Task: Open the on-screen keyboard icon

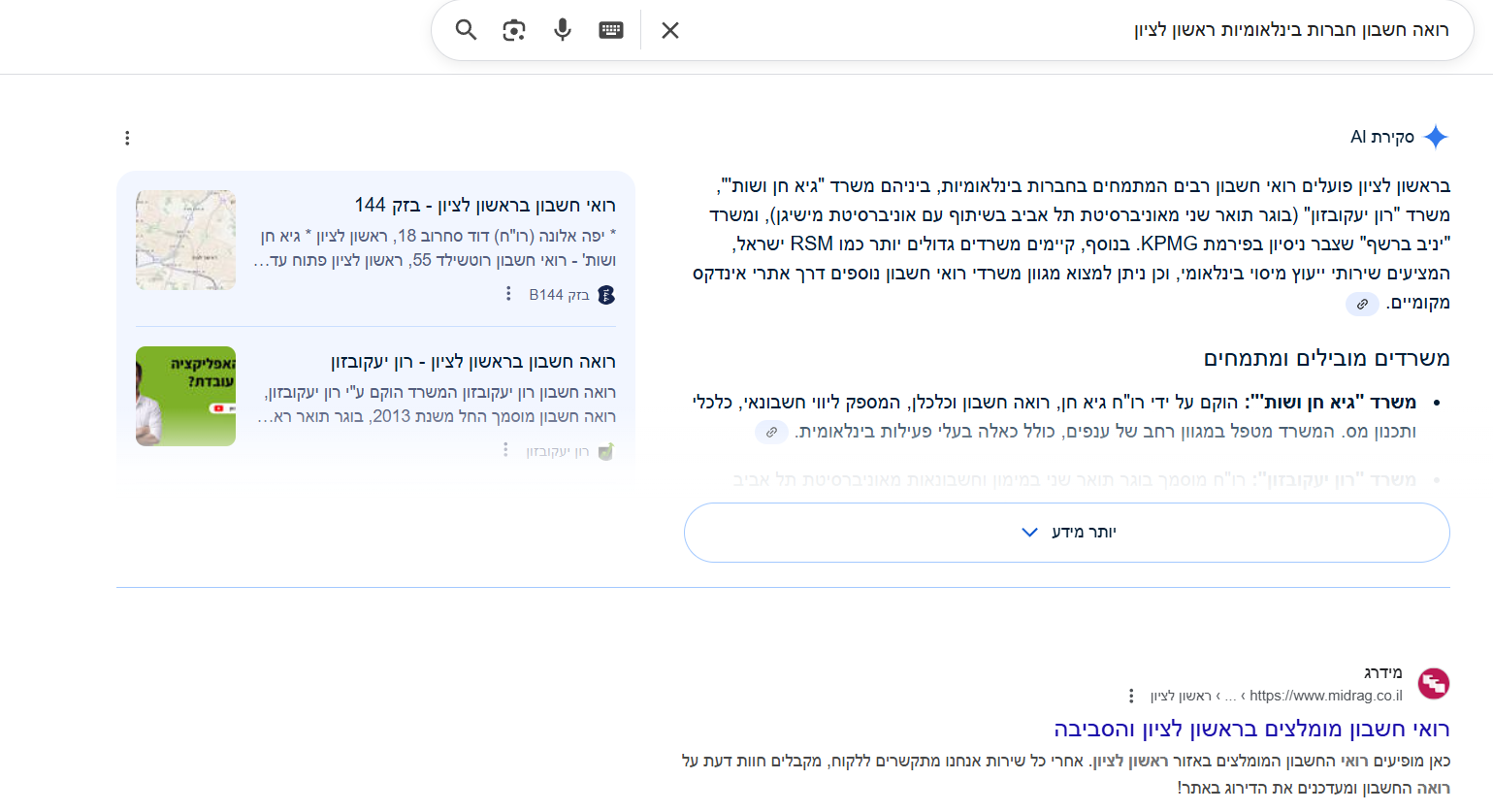Action: (x=609, y=30)
